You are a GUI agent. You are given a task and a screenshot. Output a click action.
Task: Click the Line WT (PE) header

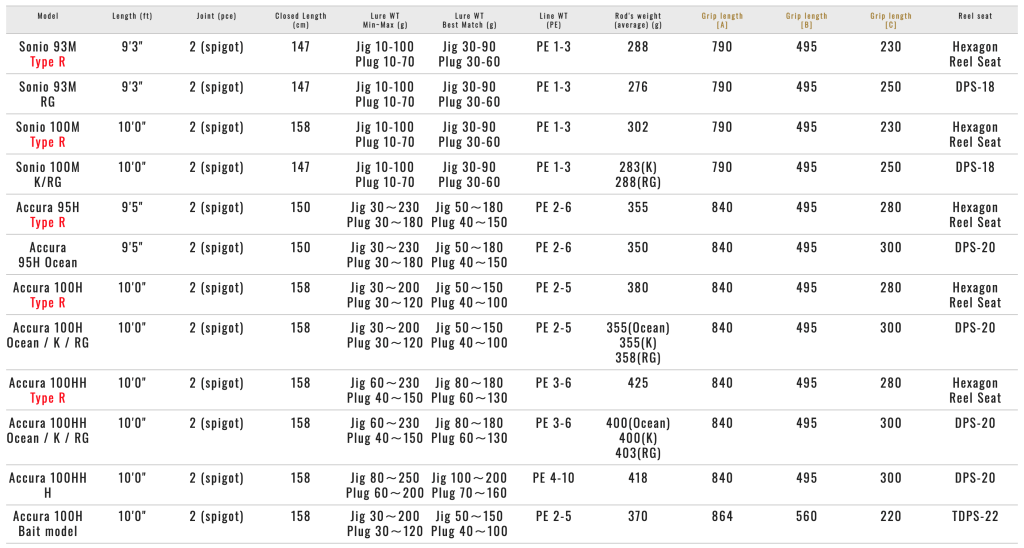[x=553, y=21]
